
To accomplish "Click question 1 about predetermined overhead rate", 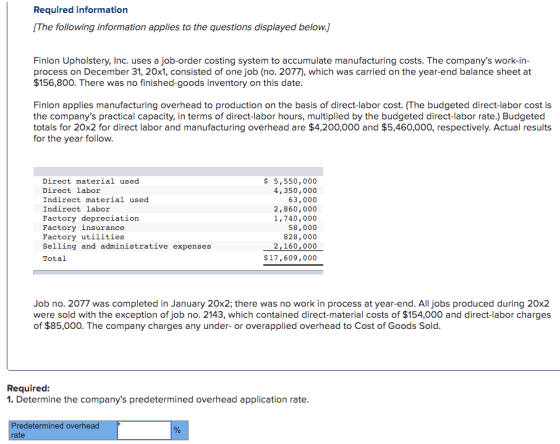I will (x=158, y=399).
